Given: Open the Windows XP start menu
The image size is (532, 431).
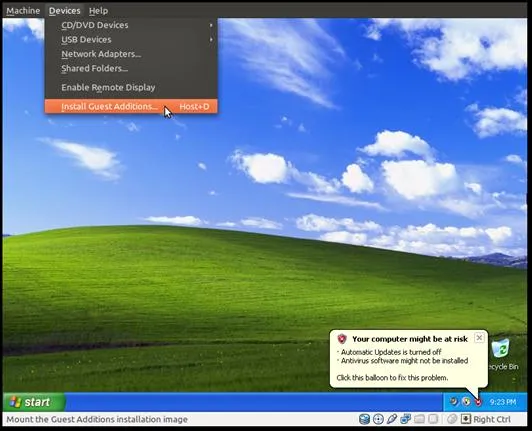Looking at the screenshot, I should (x=34, y=402).
